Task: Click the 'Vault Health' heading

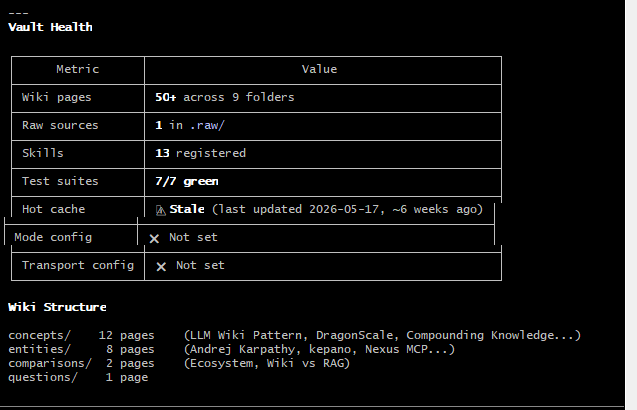Action: coord(50,27)
